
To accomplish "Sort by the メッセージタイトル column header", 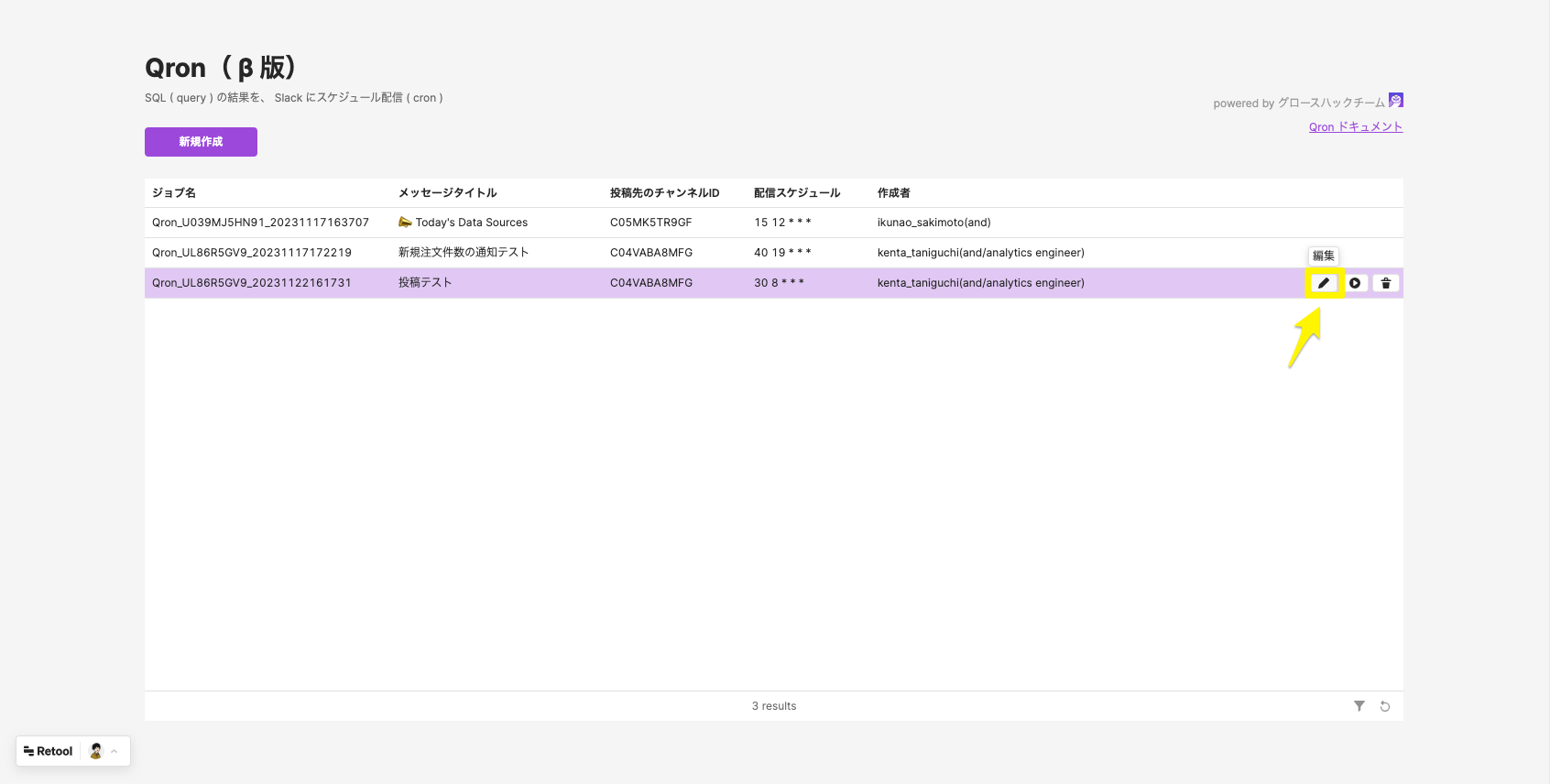I will (447, 193).
